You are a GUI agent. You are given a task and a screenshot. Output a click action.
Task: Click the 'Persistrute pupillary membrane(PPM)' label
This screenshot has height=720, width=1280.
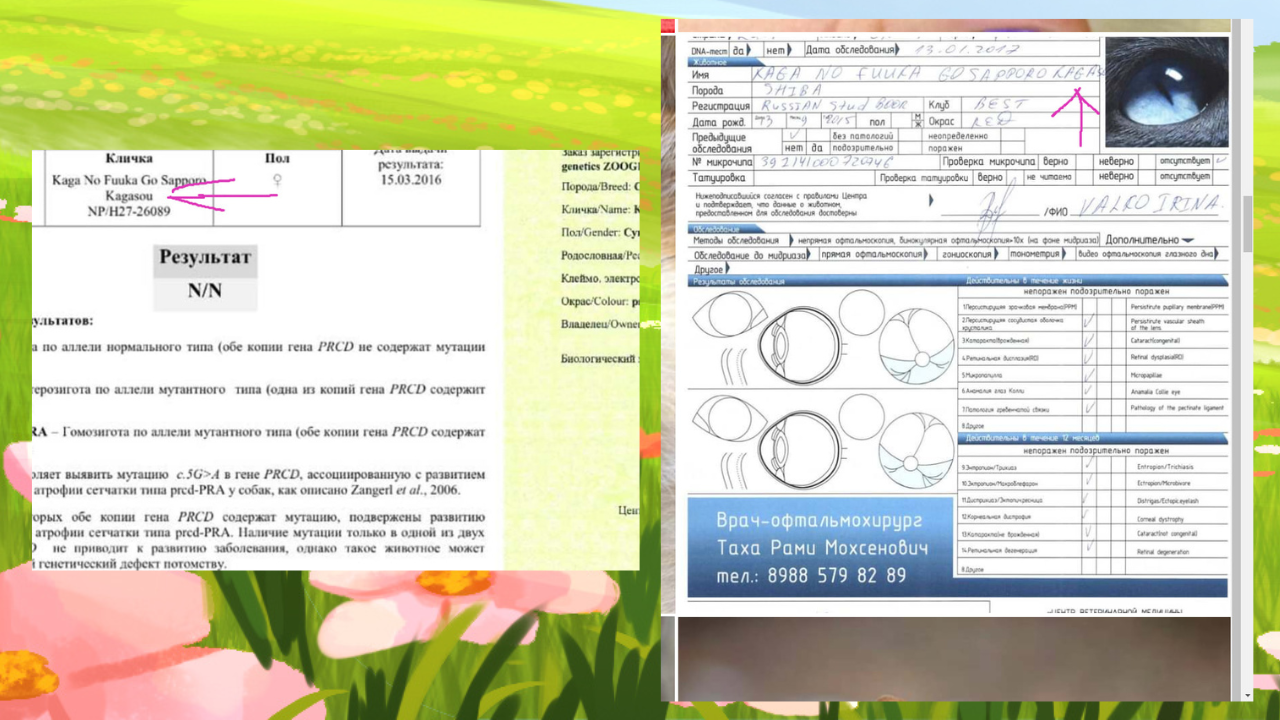(x=1177, y=305)
